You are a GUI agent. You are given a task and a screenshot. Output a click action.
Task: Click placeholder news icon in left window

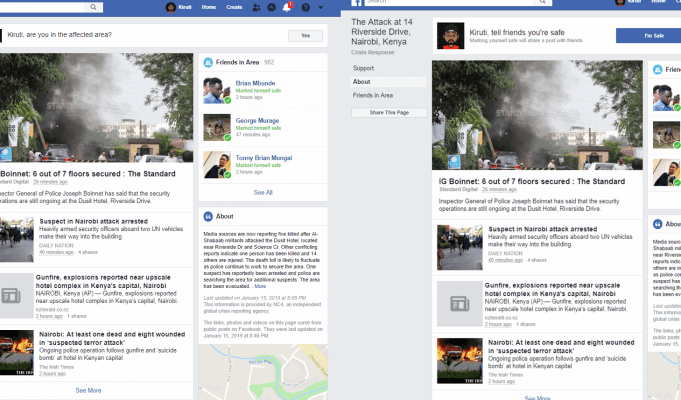tap(17, 296)
